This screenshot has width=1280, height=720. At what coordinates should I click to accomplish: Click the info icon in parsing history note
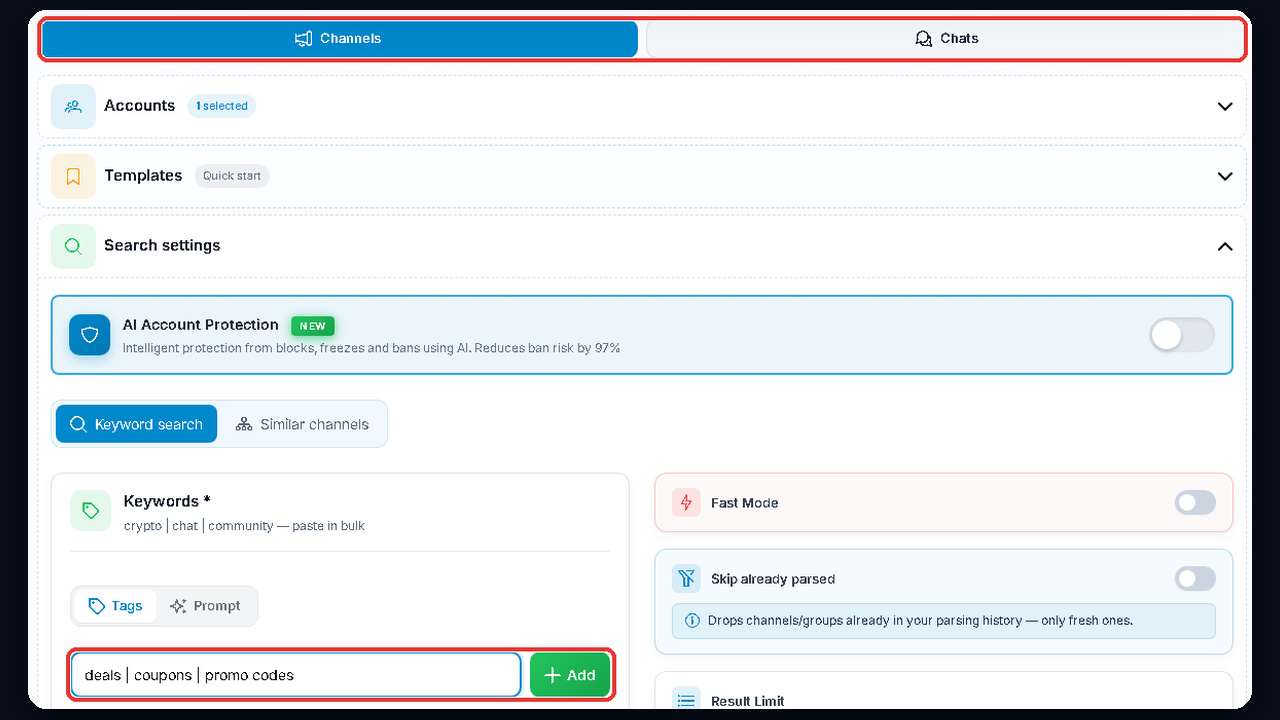pyautogui.click(x=692, y=621)
